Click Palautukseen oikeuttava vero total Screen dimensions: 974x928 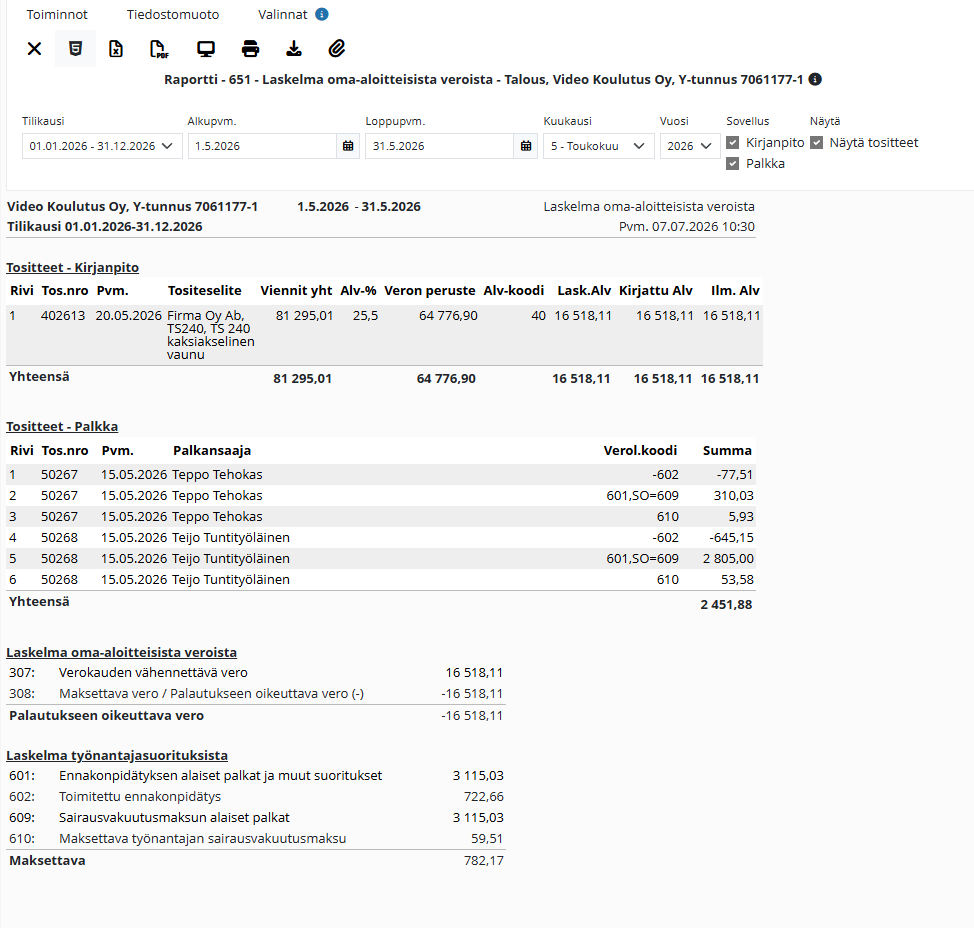coord(256,716)
